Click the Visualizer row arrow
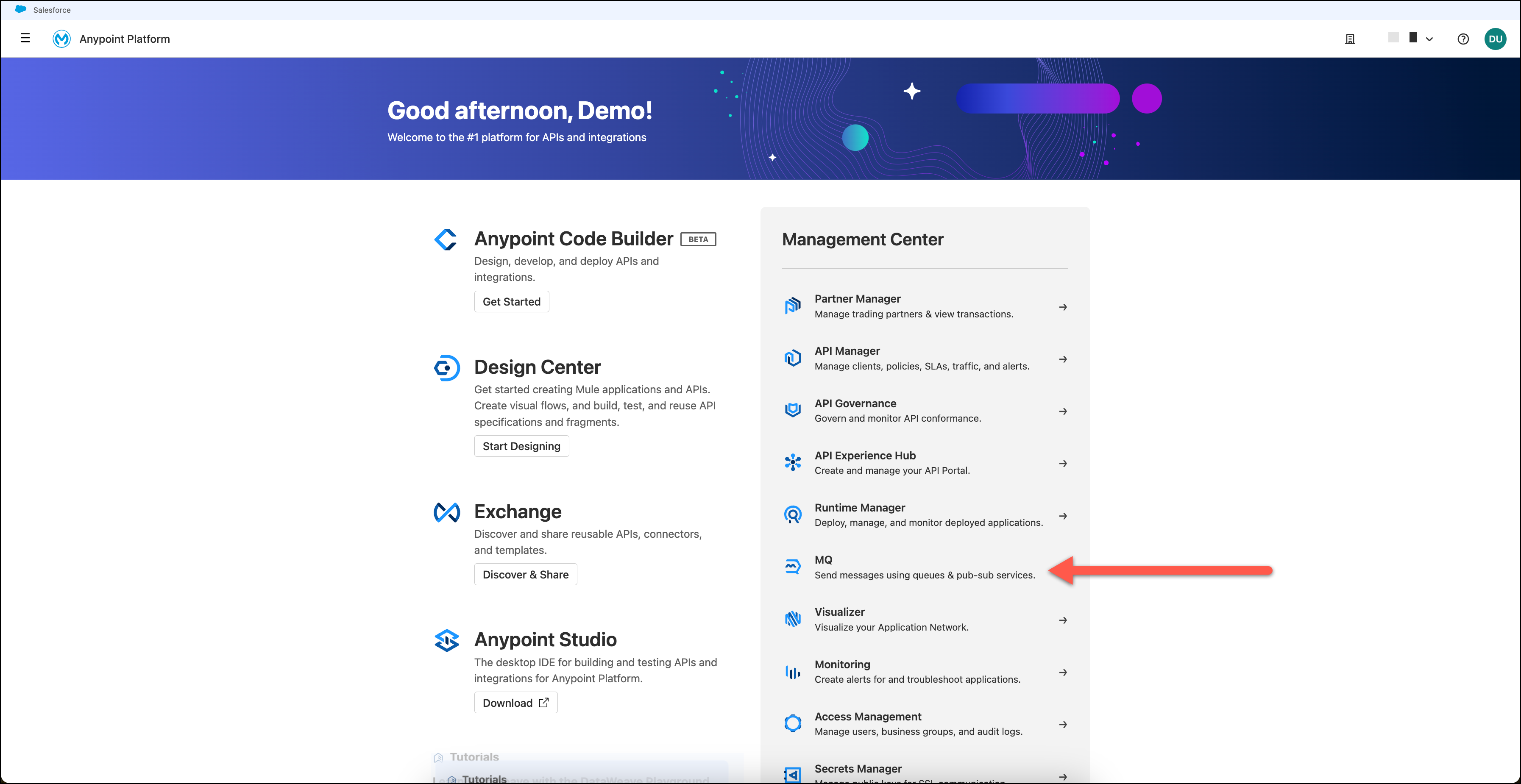The width and height of the screenshot is (1521, 784). click(1063, 620)
